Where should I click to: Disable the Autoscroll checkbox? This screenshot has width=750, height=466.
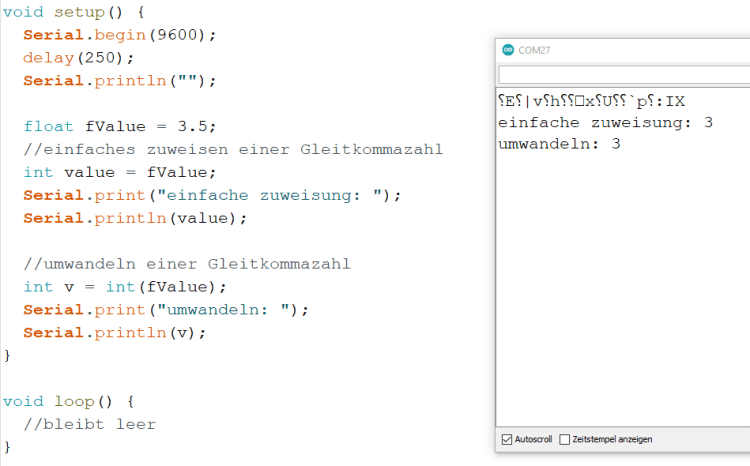point(505,439)
